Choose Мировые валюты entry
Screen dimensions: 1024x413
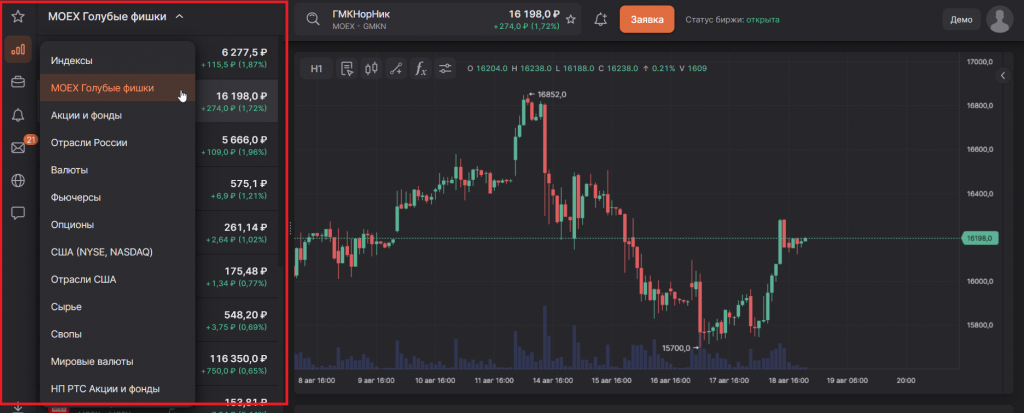tap(118, 361)
